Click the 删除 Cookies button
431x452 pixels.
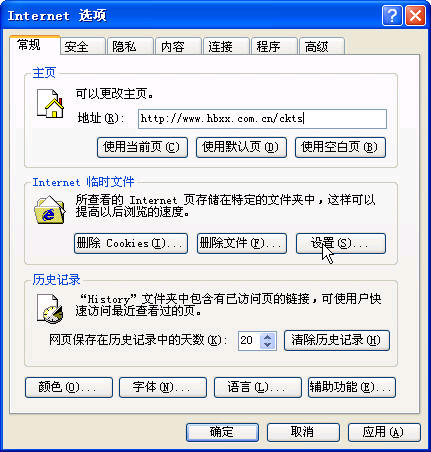[x=131, y=243]
